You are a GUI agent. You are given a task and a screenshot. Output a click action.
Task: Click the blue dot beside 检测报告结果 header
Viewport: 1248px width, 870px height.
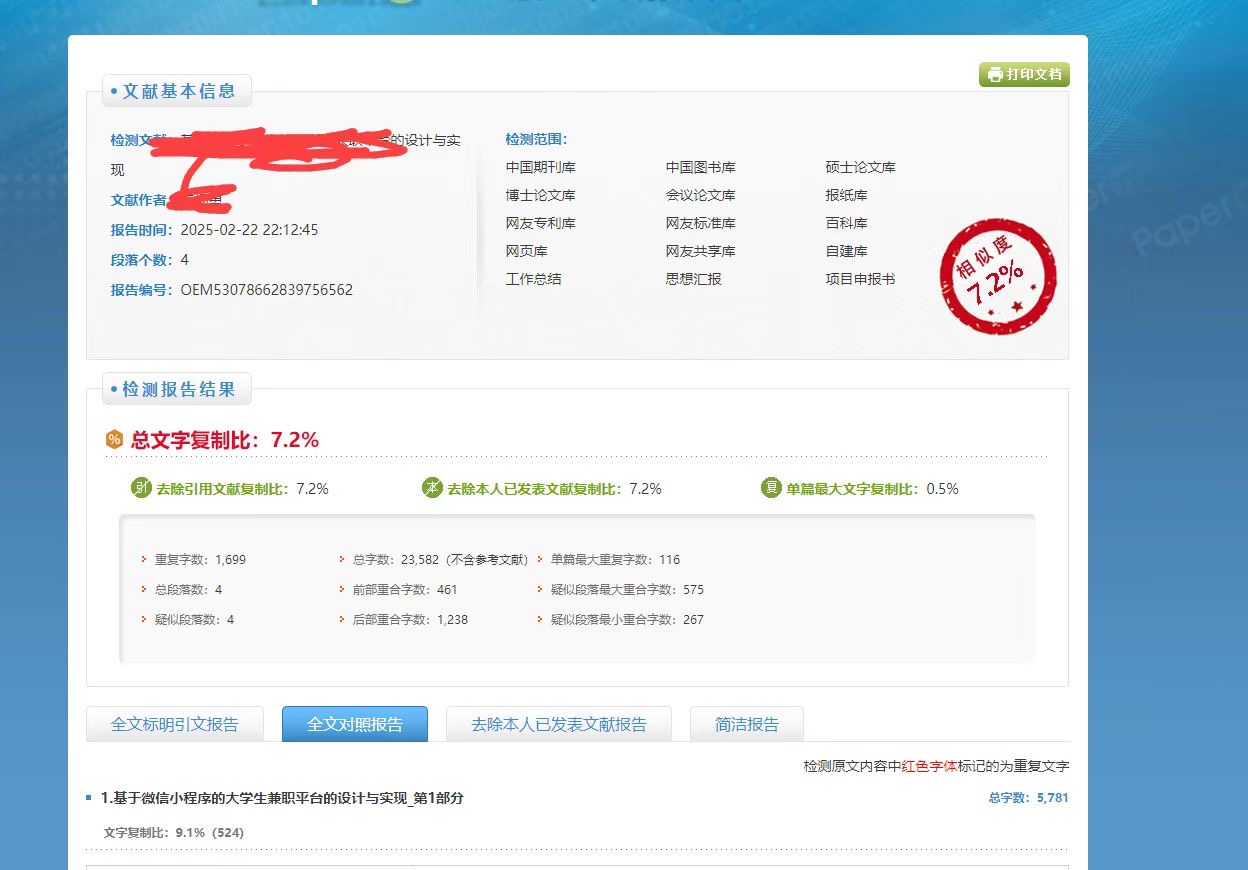115,389
